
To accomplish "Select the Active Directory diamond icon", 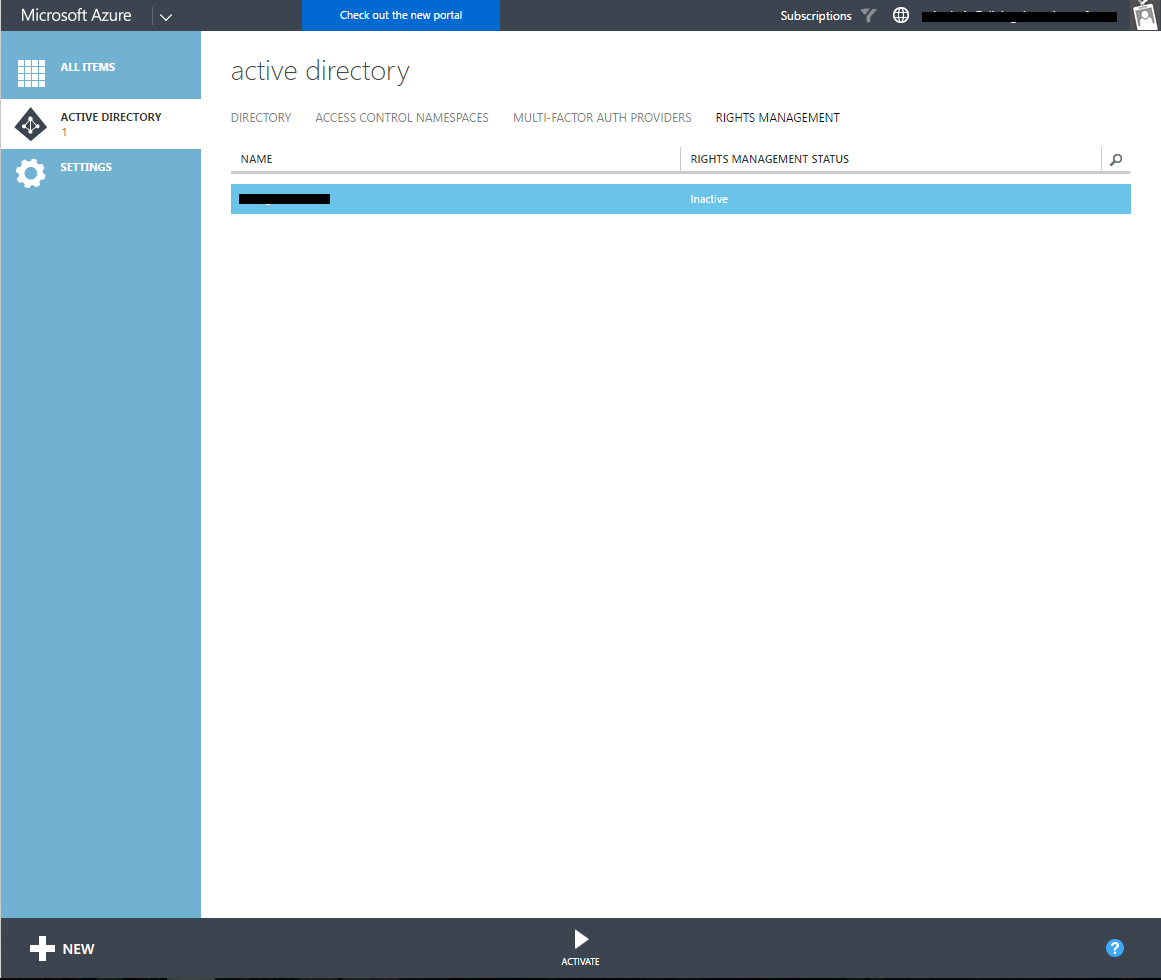I will [x=31, y=124].
